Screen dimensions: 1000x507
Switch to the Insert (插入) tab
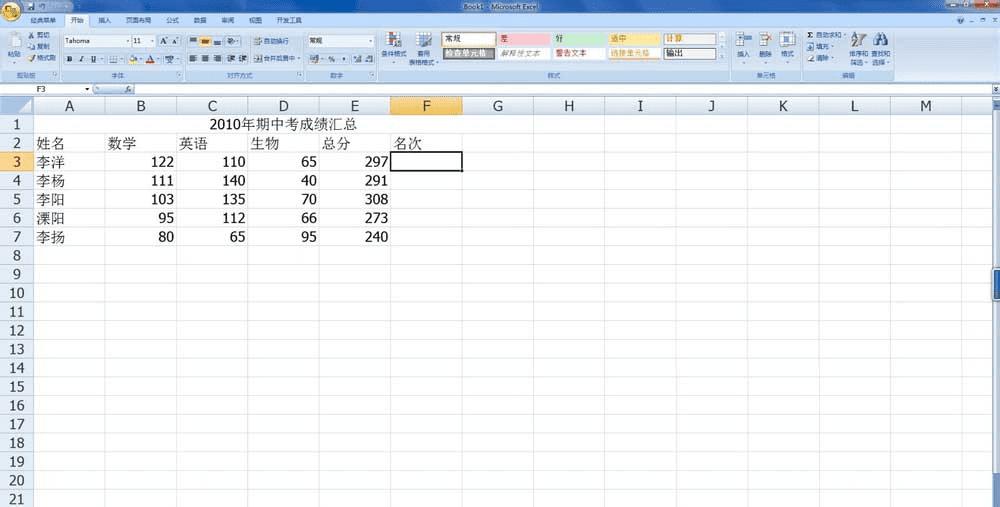point(105,20)
